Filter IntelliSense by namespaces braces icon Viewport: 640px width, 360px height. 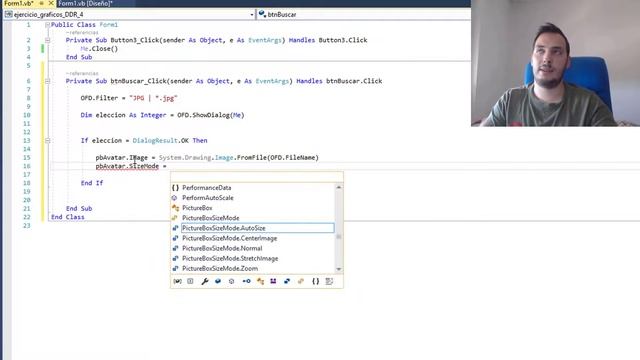(316, 281)
